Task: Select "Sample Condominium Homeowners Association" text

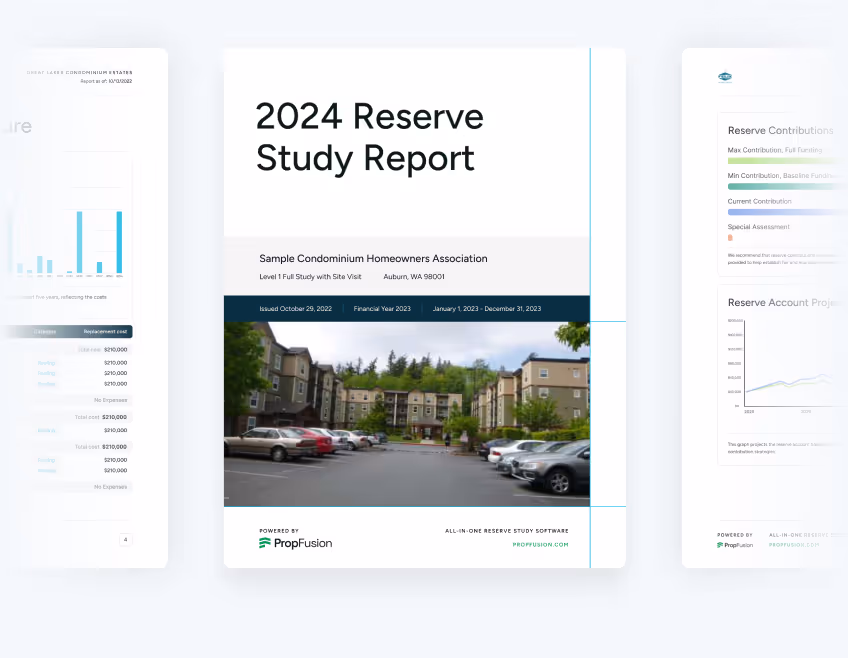Action: (x=373, y=258)
